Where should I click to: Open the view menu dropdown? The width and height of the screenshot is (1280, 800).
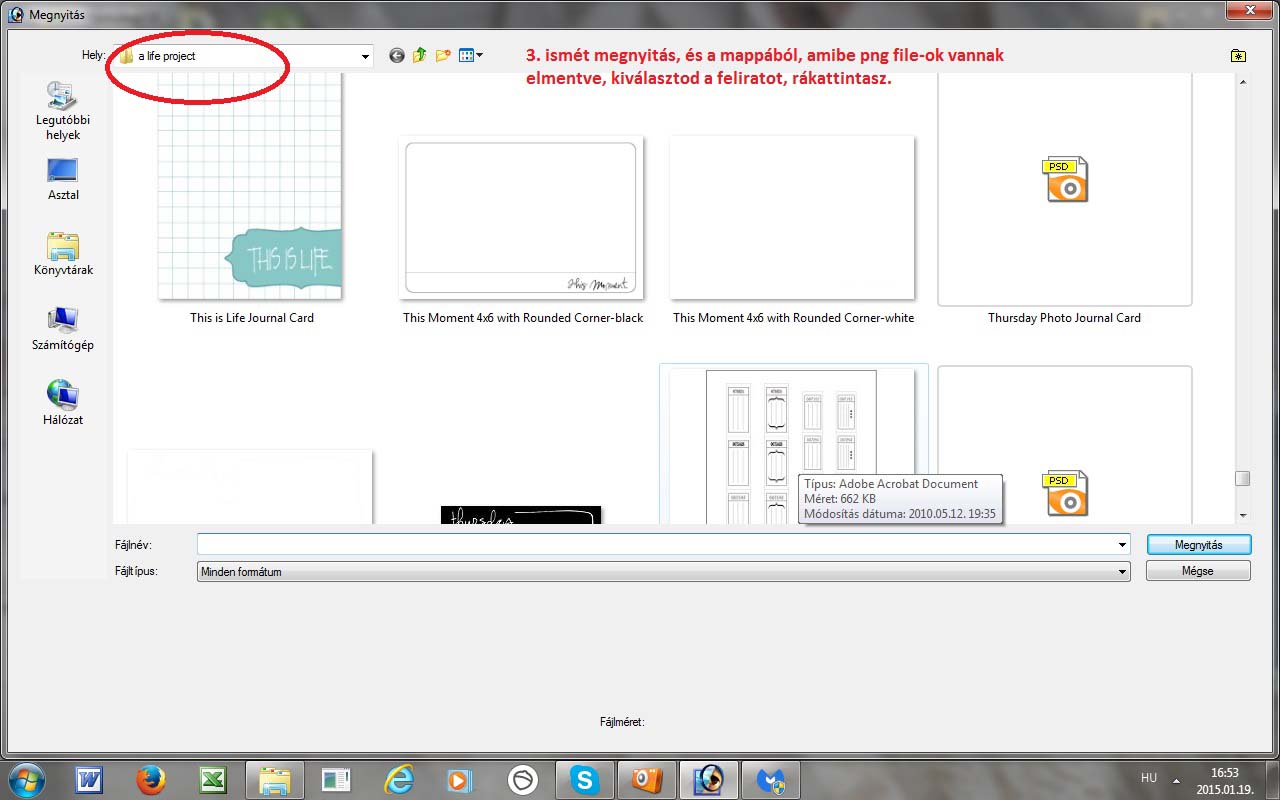point(471,56)
